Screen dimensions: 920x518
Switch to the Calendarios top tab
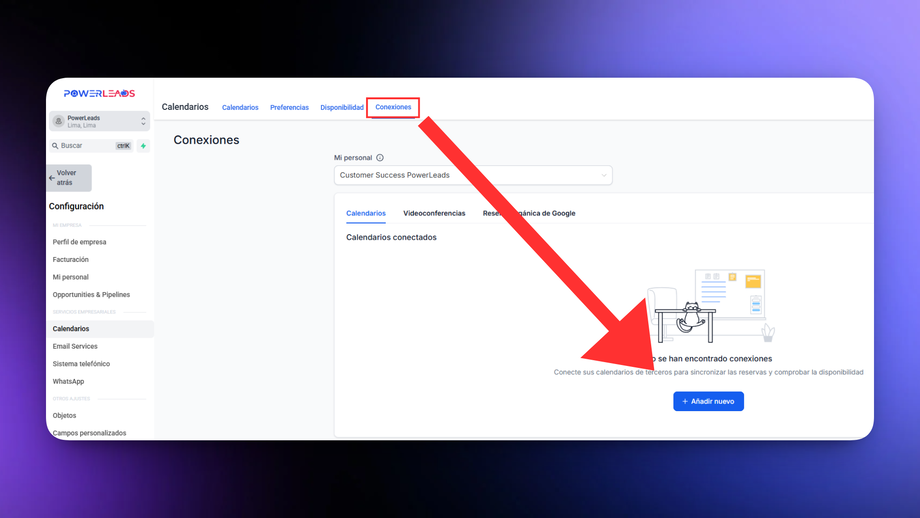coord(240,107)
